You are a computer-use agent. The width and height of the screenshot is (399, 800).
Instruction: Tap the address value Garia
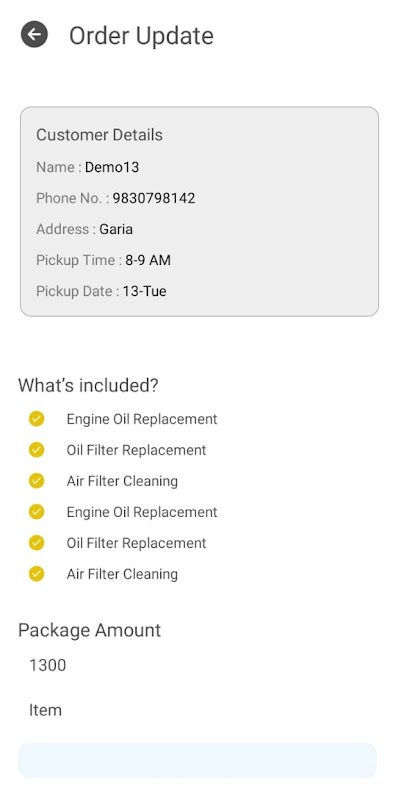pyautogui.click(x=116, y=229)
